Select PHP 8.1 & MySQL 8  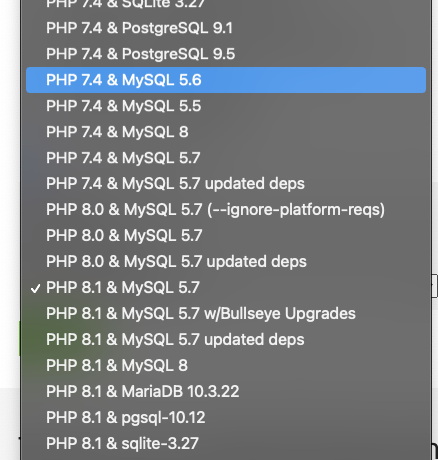[226, 366]
